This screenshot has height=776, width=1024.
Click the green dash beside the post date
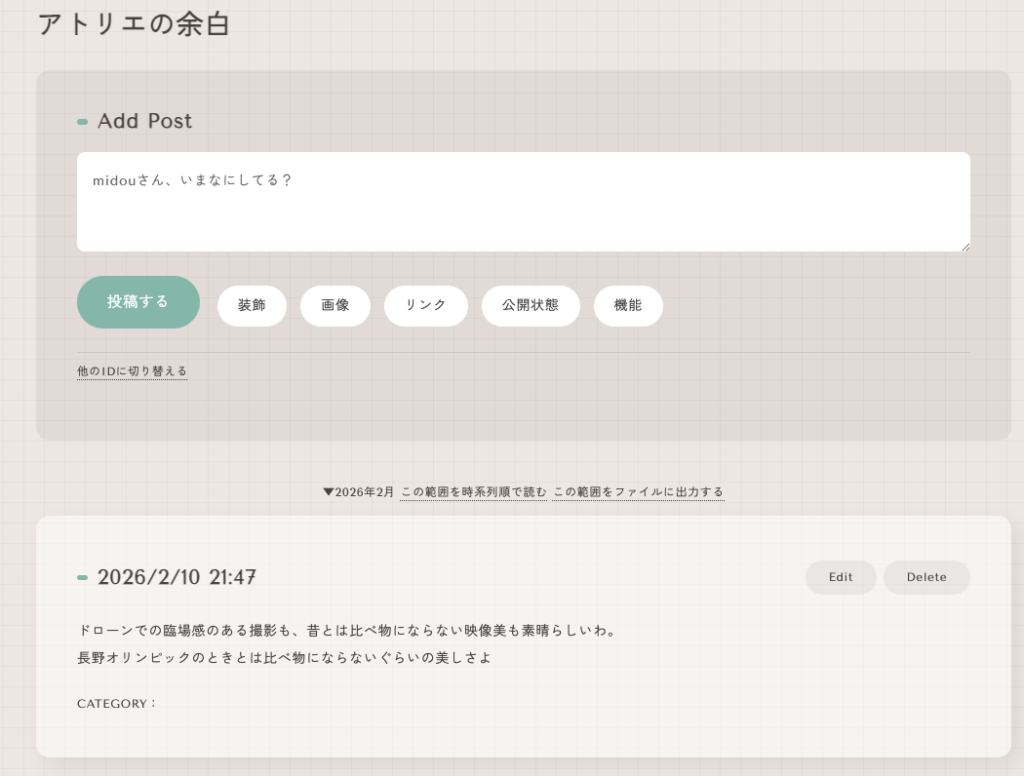click(82, 578)
